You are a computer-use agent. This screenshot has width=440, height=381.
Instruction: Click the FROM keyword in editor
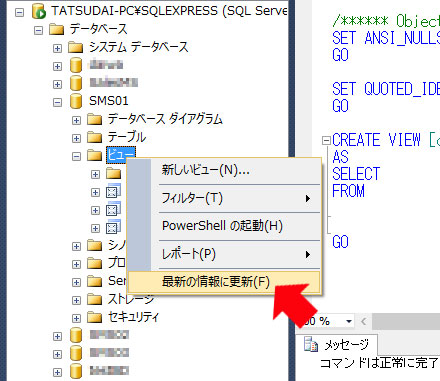(348, 191)
